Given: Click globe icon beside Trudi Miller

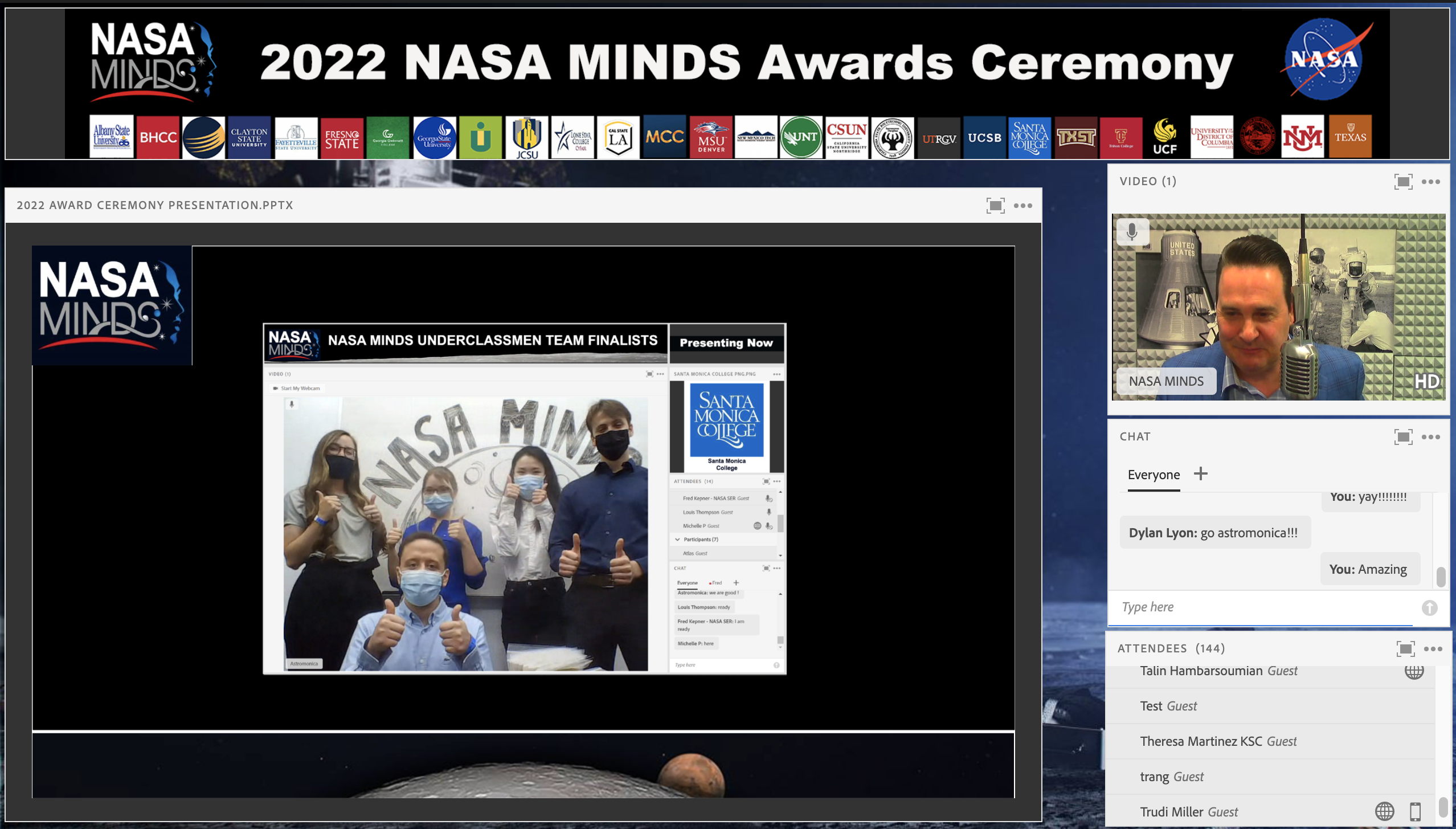Looking at the screenshot, I should (x=1385, y=811).
